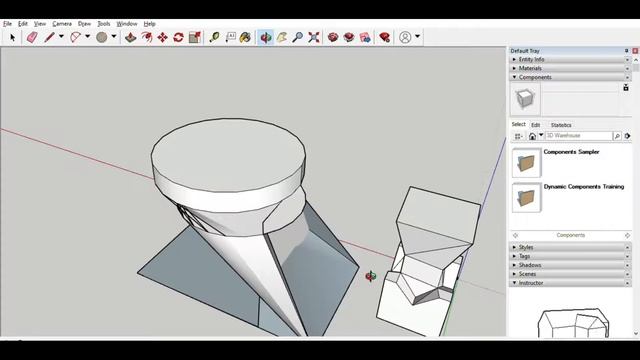This screenshot has width=640, height=360.
Task: Open the Arc tool dropdown arrow
Action: pos(87,37)
